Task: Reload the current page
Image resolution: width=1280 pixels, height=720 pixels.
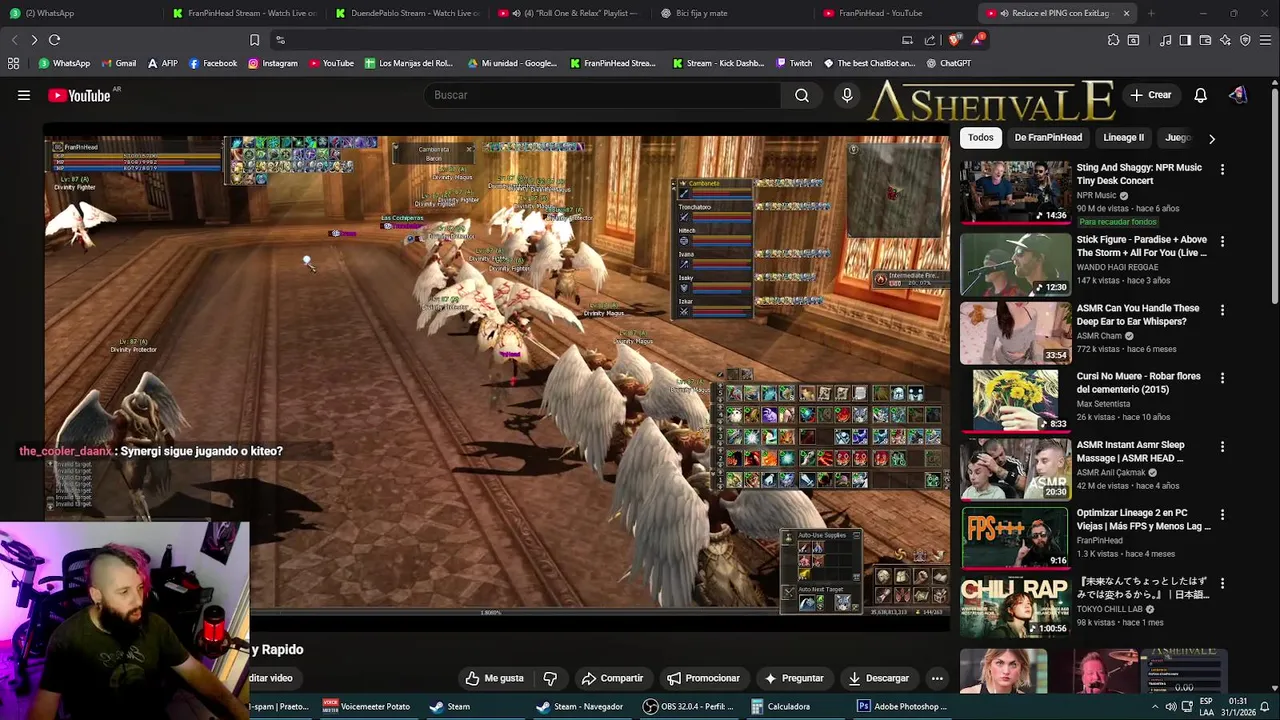Action: (x=54, y=40)
